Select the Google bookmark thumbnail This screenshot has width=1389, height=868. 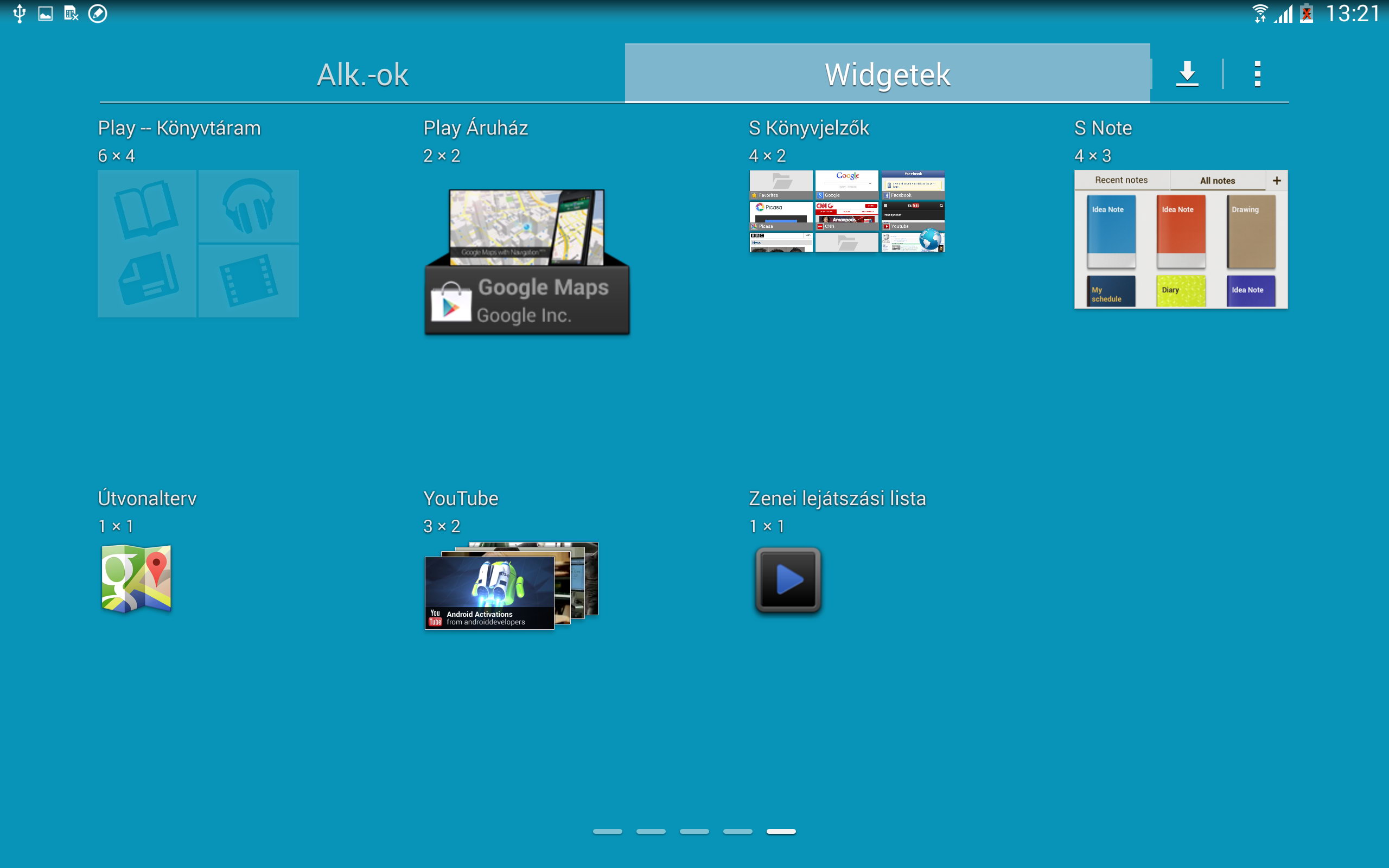coord(846,185)
